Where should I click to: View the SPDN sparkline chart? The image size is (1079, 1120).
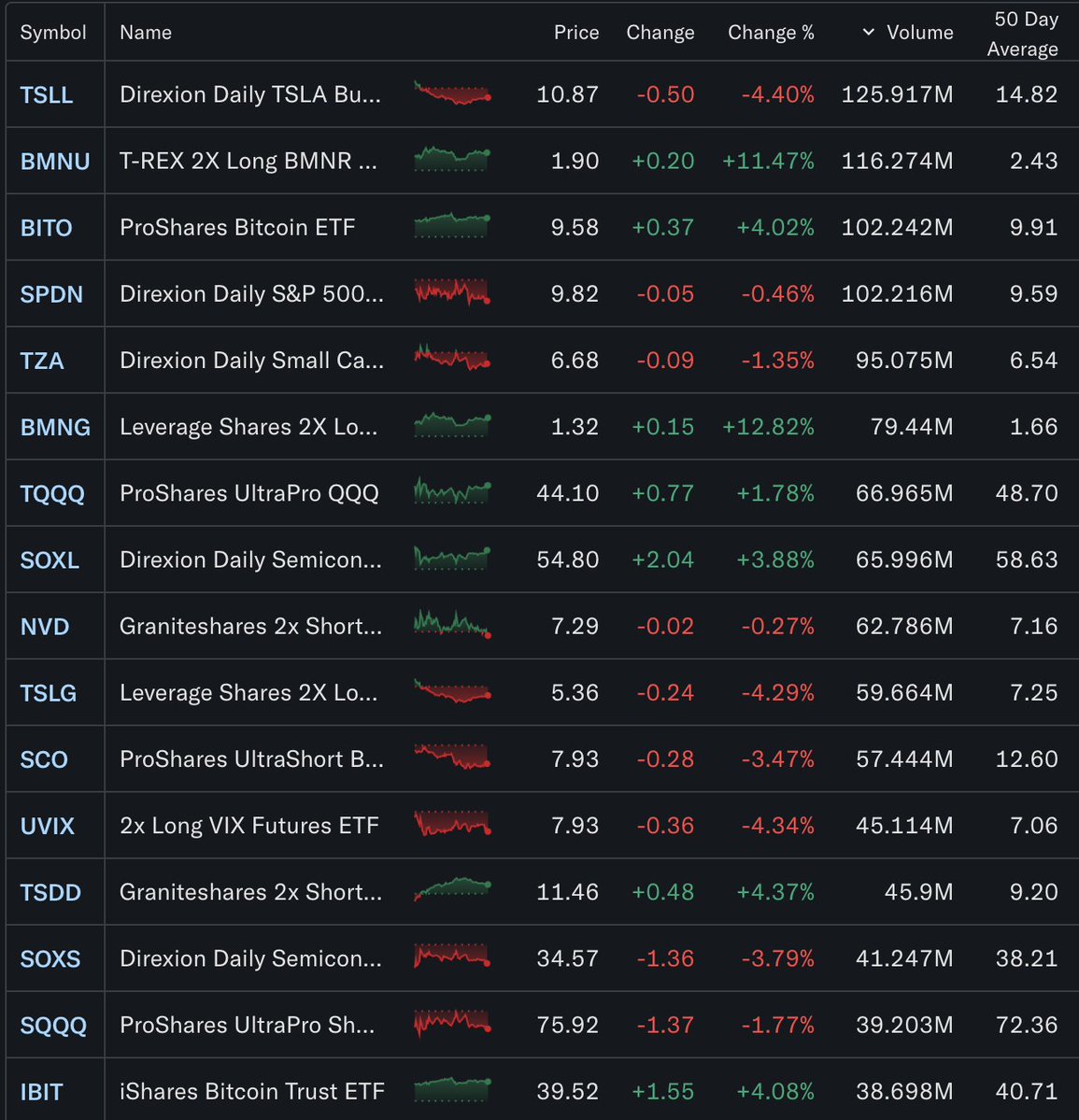tap(452, 292)
